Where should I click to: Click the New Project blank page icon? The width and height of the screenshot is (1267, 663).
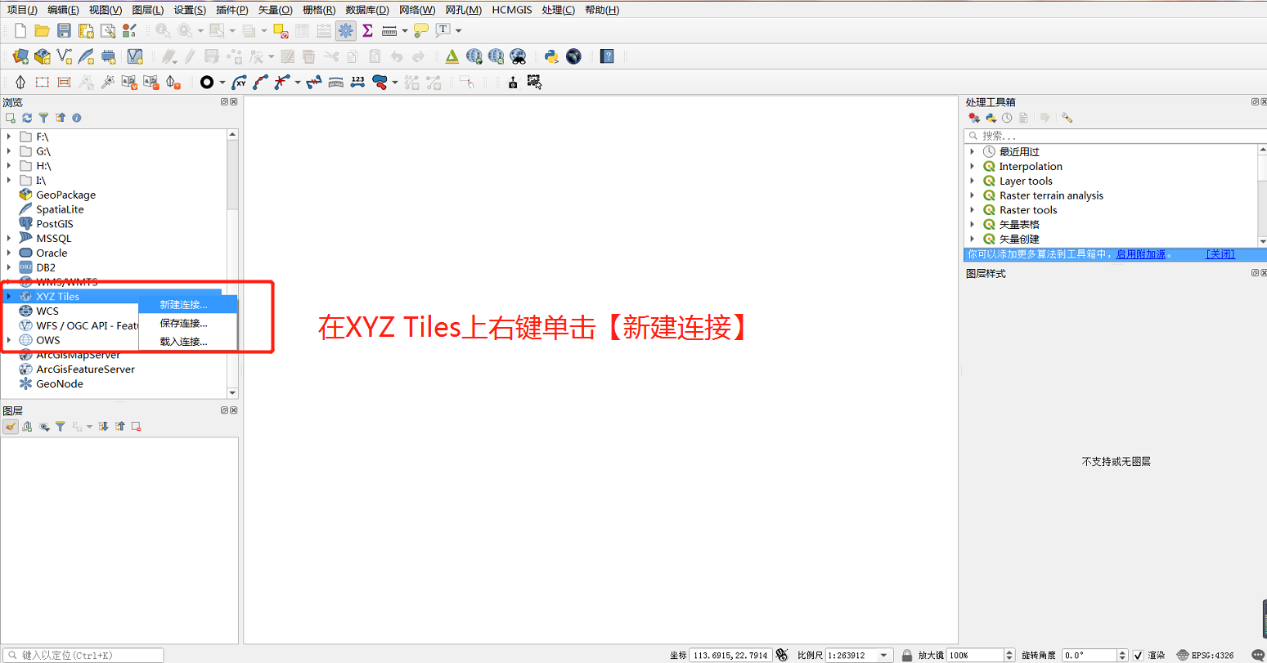[20, 31]
